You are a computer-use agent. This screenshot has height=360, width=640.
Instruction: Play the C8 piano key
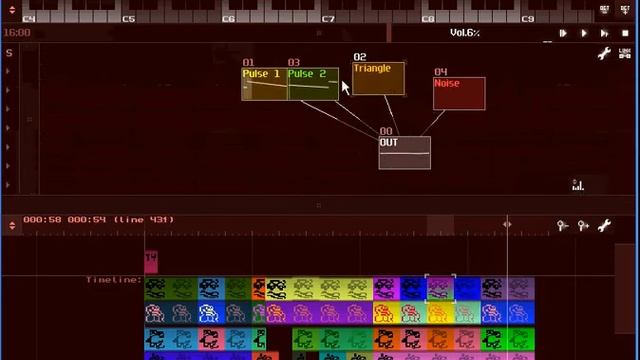point(428,16)
